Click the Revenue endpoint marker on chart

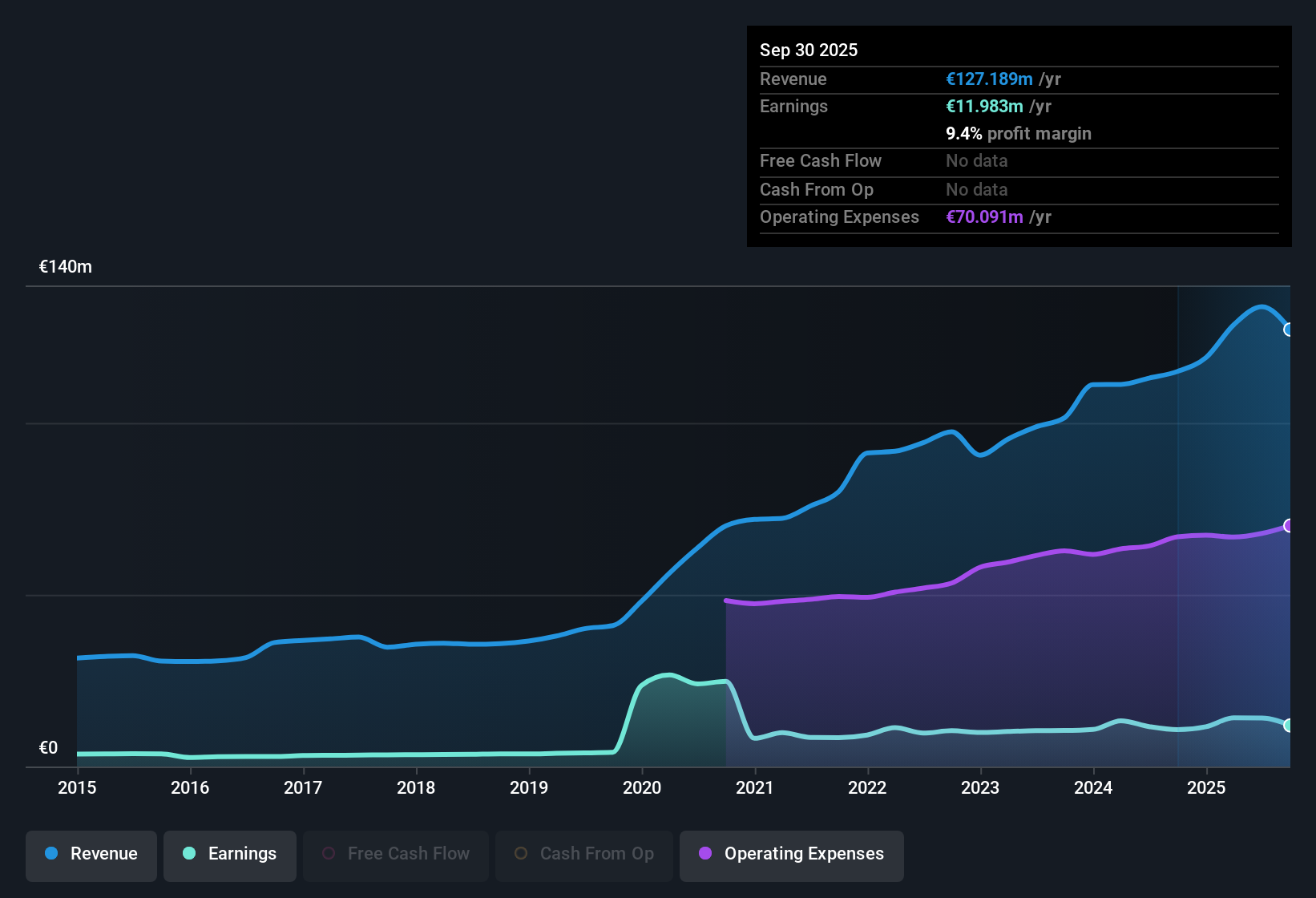coord(1288,330)
